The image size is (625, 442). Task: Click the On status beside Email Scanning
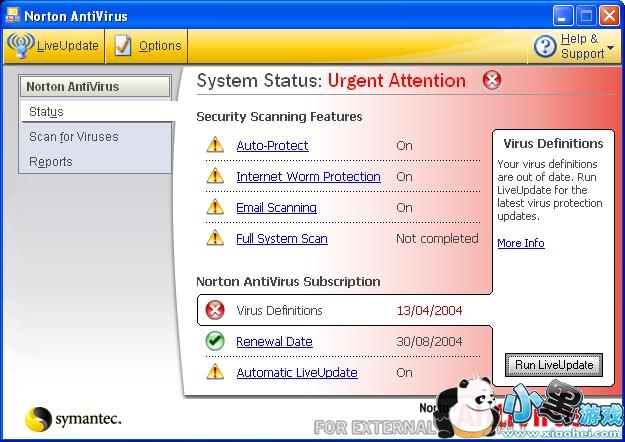pyautogui.click(x=404, y=208)
